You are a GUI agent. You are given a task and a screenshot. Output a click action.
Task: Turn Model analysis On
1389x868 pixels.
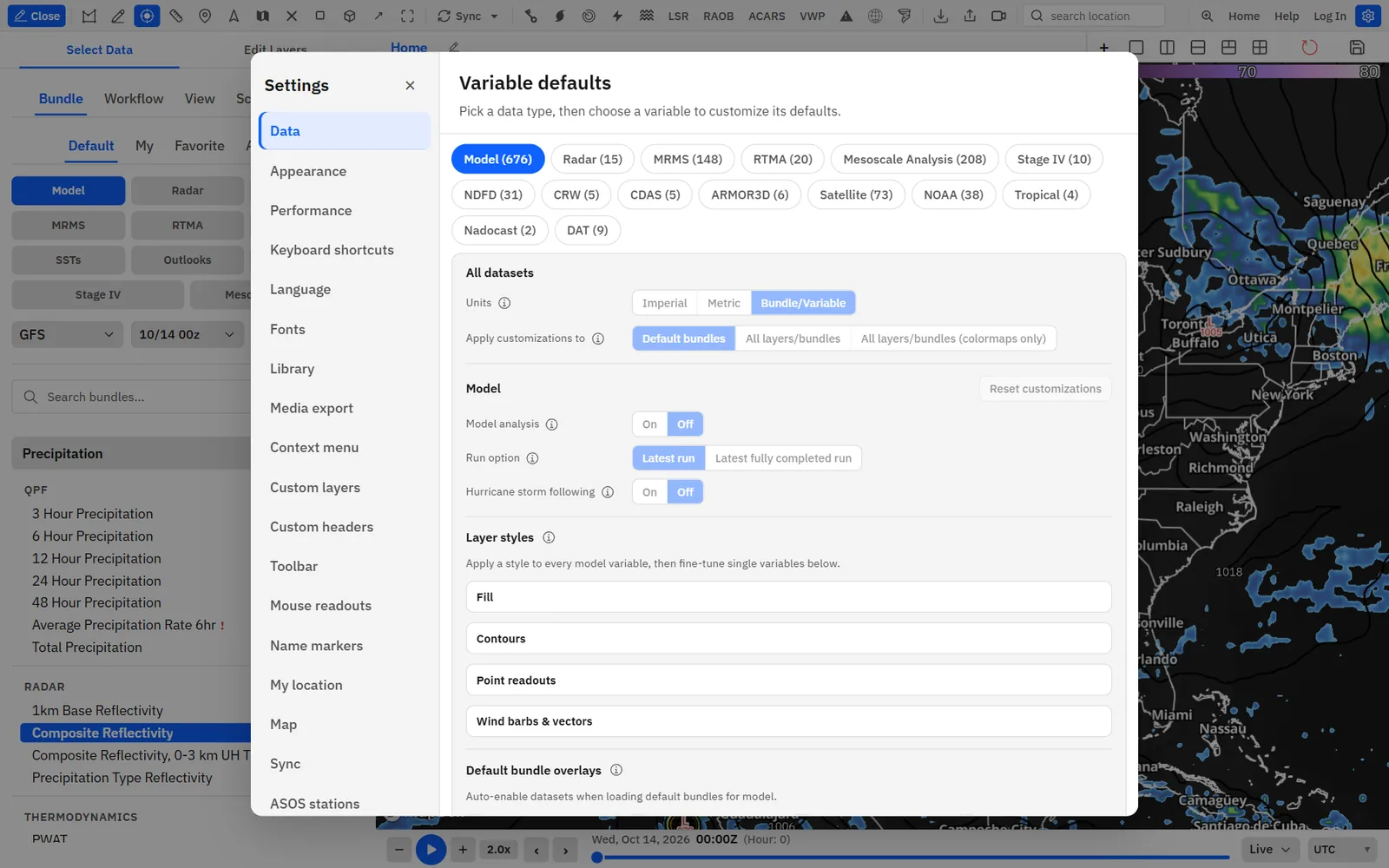649,424
